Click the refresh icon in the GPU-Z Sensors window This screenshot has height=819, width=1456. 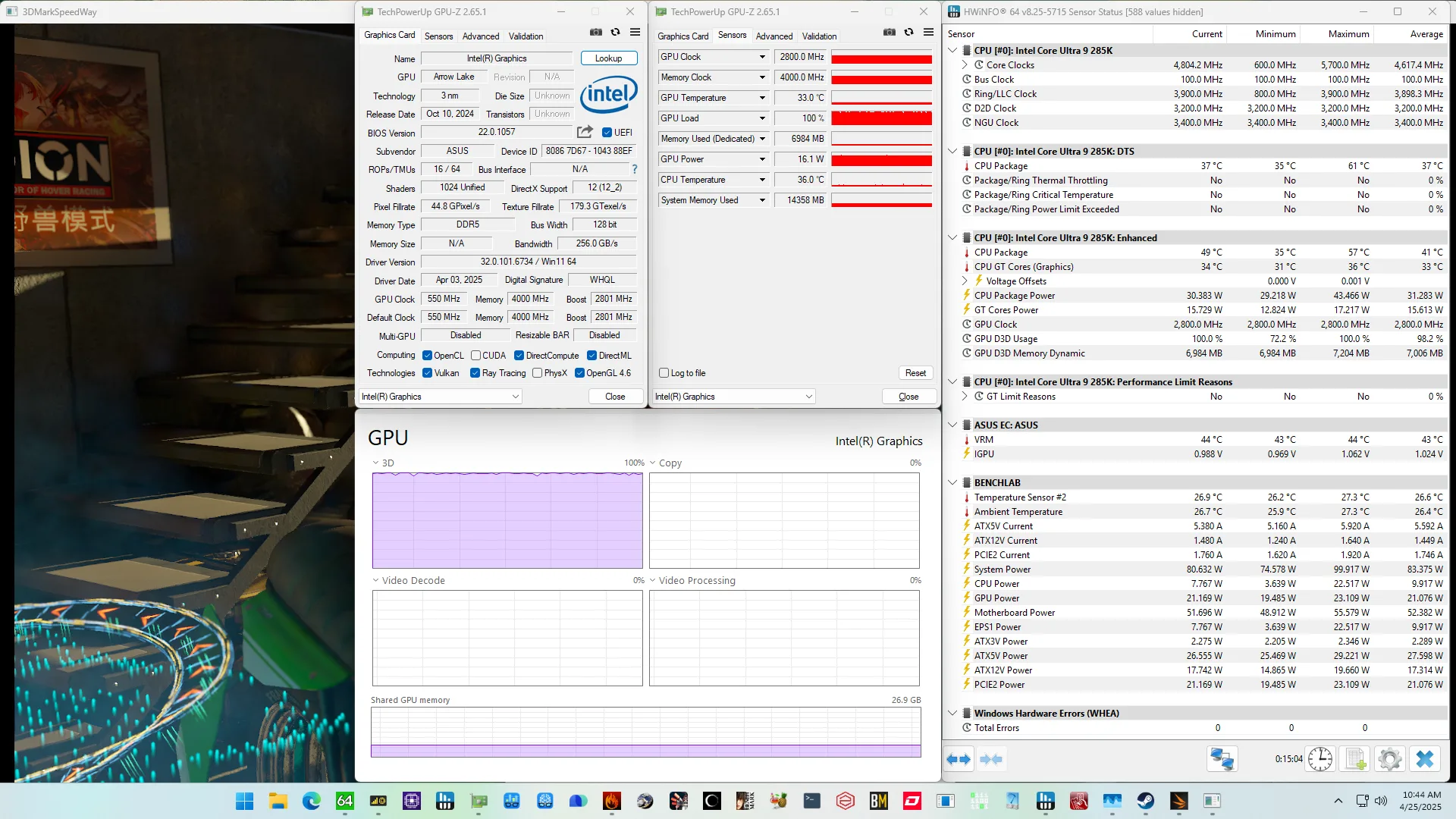(909, 33)
